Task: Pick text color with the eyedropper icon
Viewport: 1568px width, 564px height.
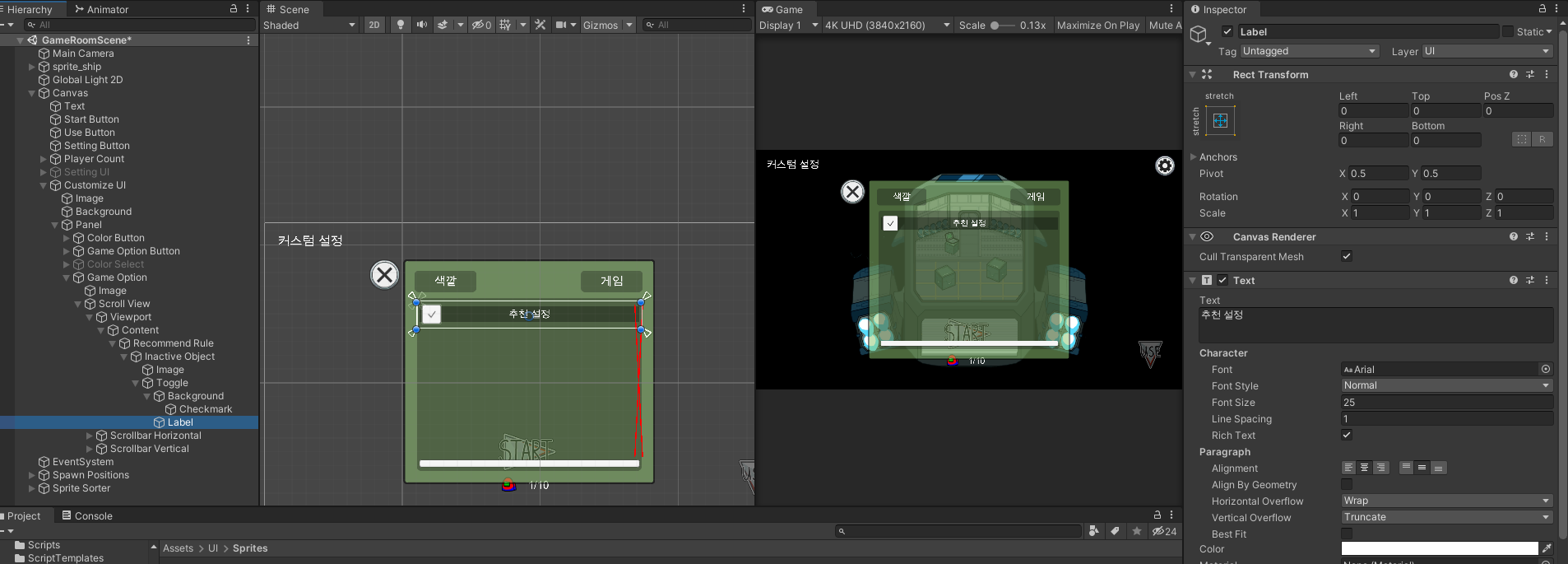Action: 1547,548
